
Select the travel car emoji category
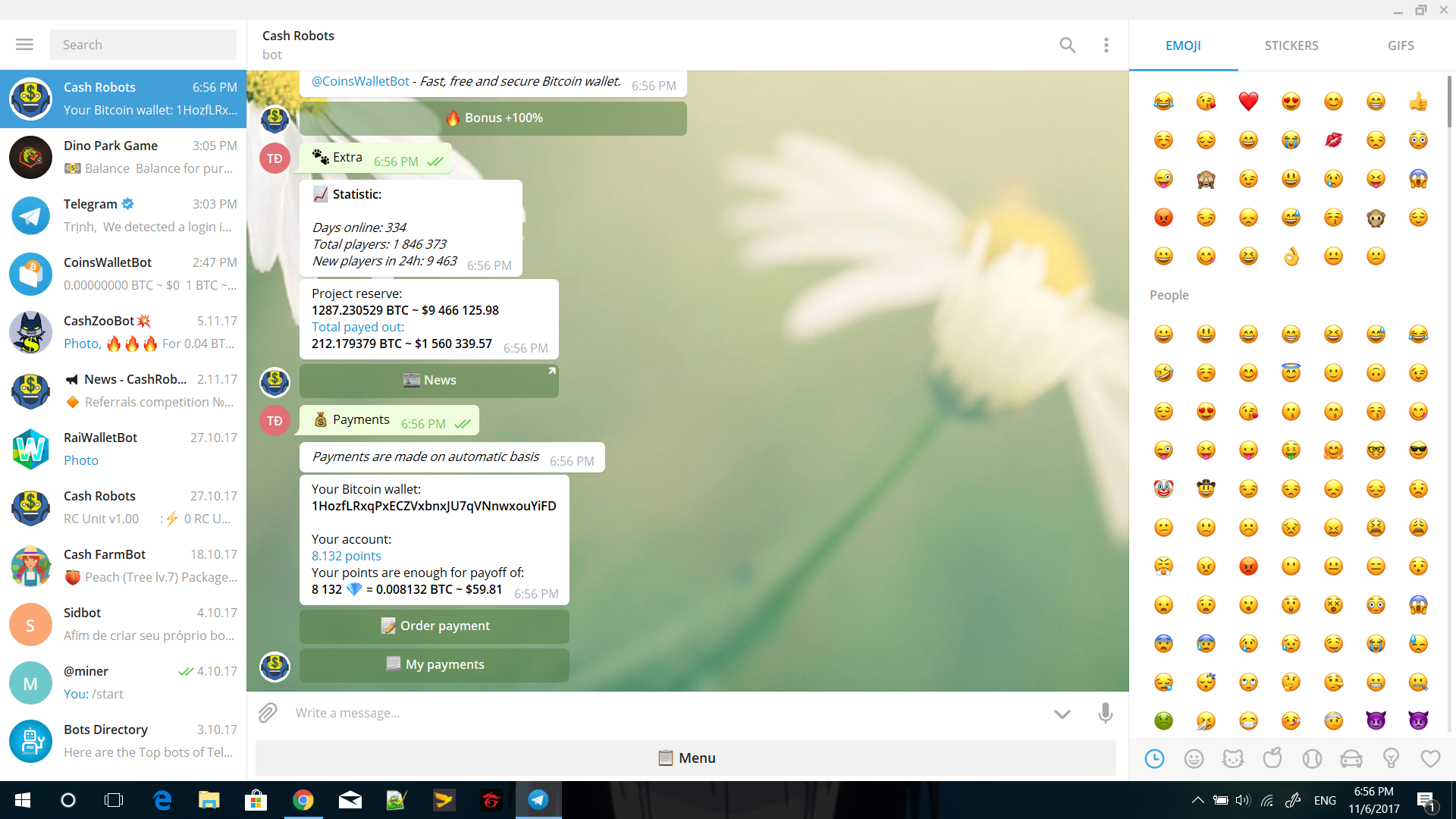tap(1351, 758)
